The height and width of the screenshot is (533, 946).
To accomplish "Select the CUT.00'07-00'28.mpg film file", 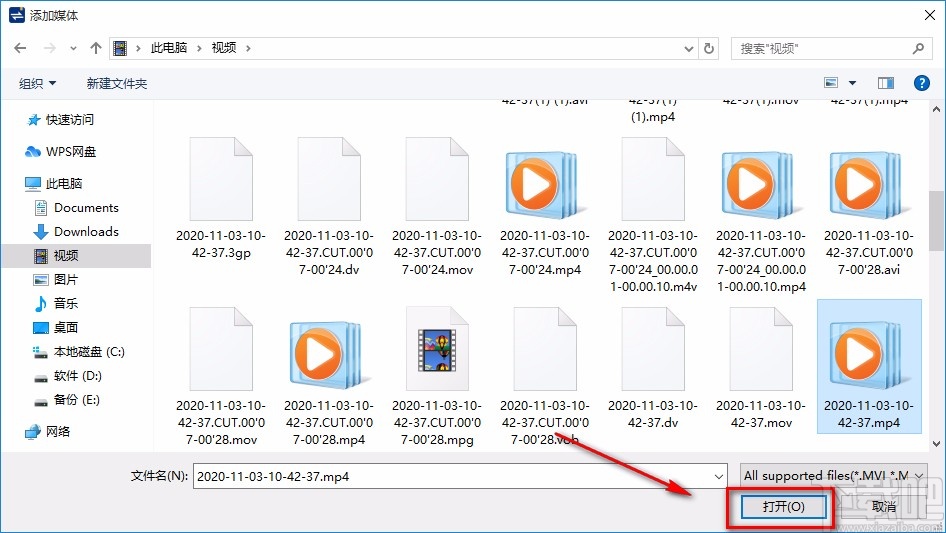I will point(437,377).
